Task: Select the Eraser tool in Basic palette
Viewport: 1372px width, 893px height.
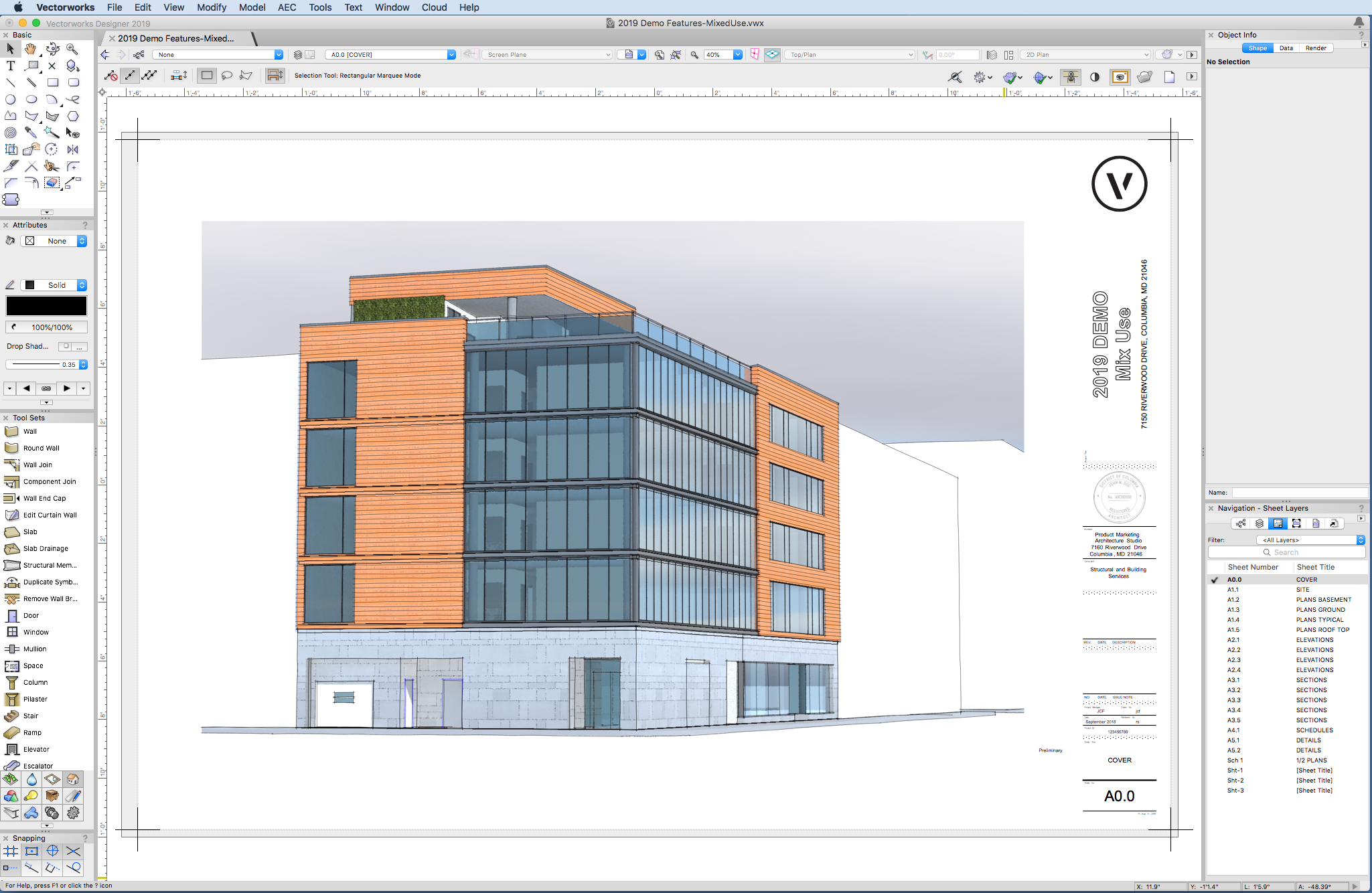Action: tap(52, 183)
